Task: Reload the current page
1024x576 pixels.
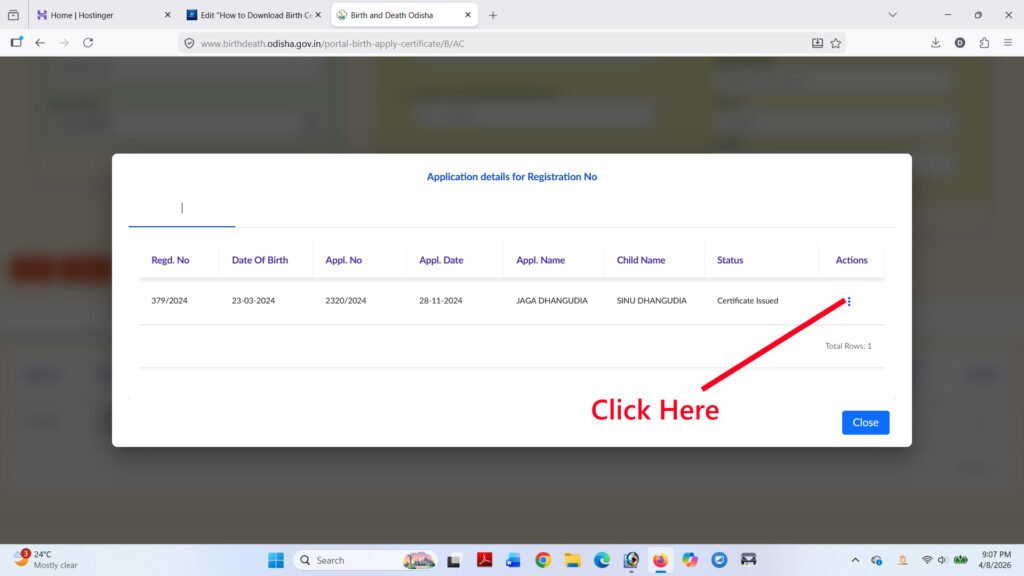Action: point(88,43)
